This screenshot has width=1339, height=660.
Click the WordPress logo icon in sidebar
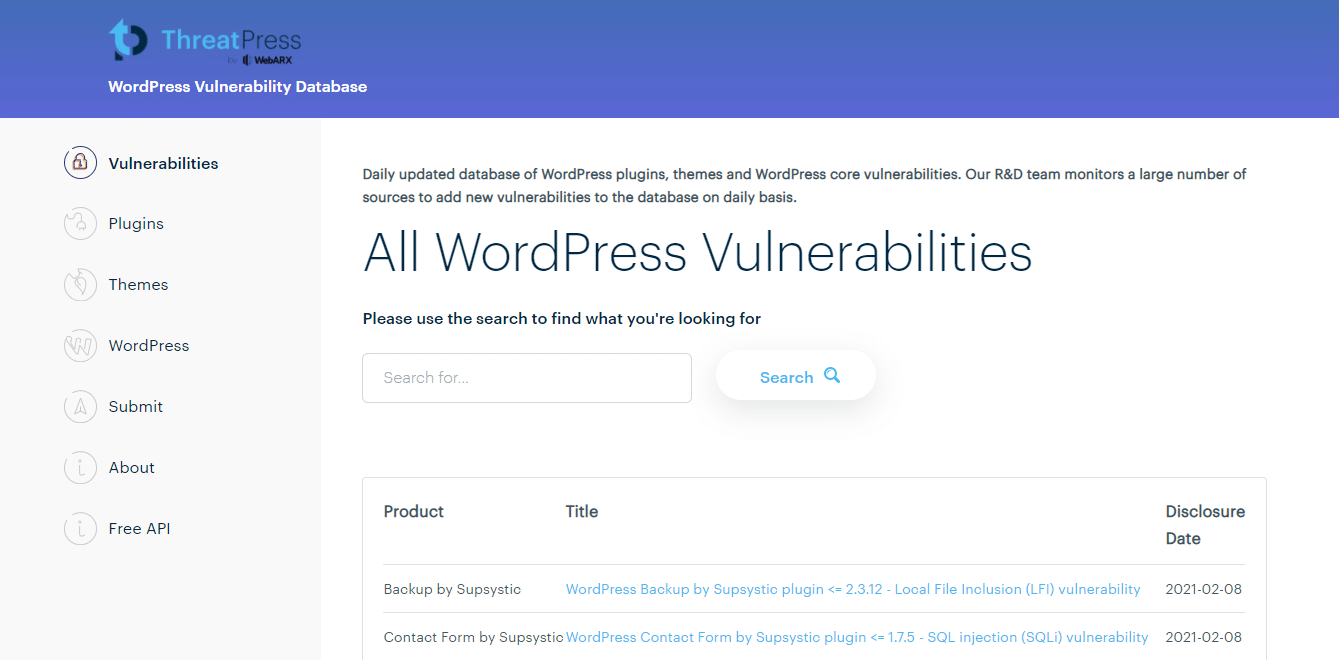(x=80, y=345)
